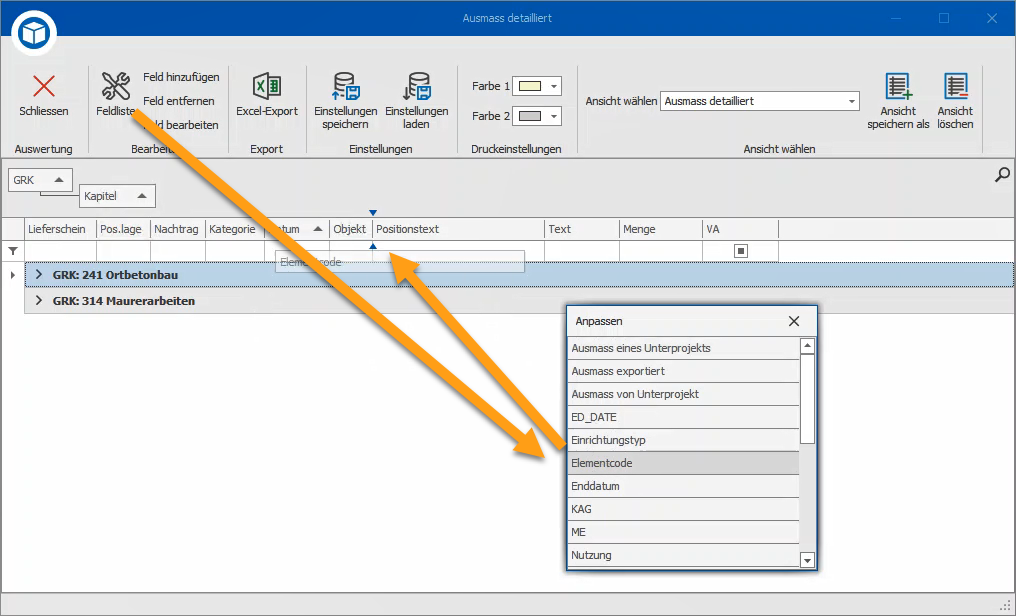Select Ausmass von Unterprojekt field
This screenshot has width=1016, height=616.
pos(684,394)
